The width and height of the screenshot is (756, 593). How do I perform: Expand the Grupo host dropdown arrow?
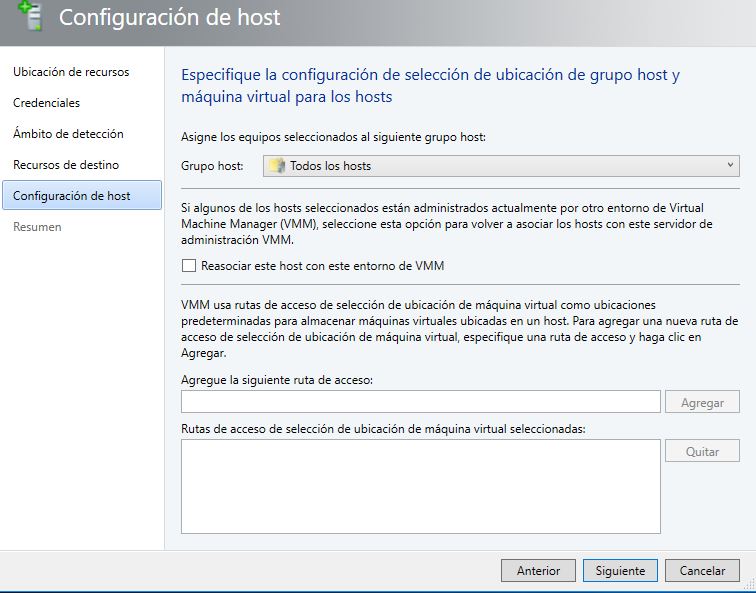pos(730,166)
